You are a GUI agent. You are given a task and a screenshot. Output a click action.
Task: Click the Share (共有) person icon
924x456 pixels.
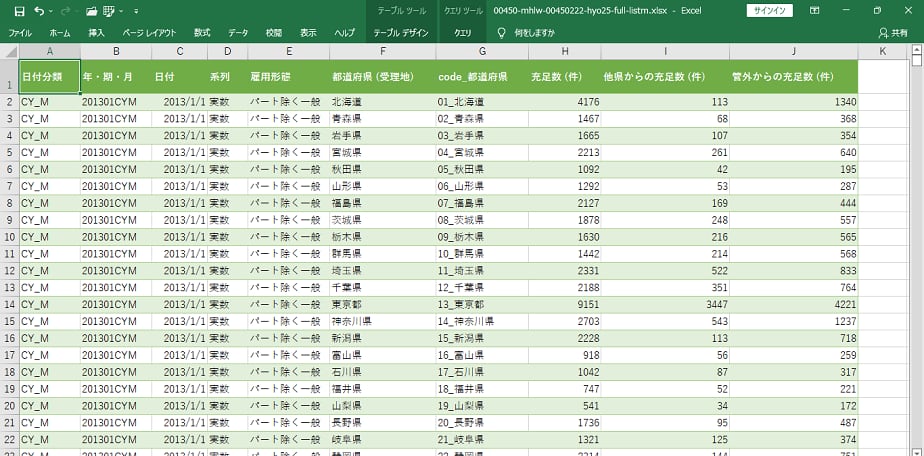click(883, 32)
